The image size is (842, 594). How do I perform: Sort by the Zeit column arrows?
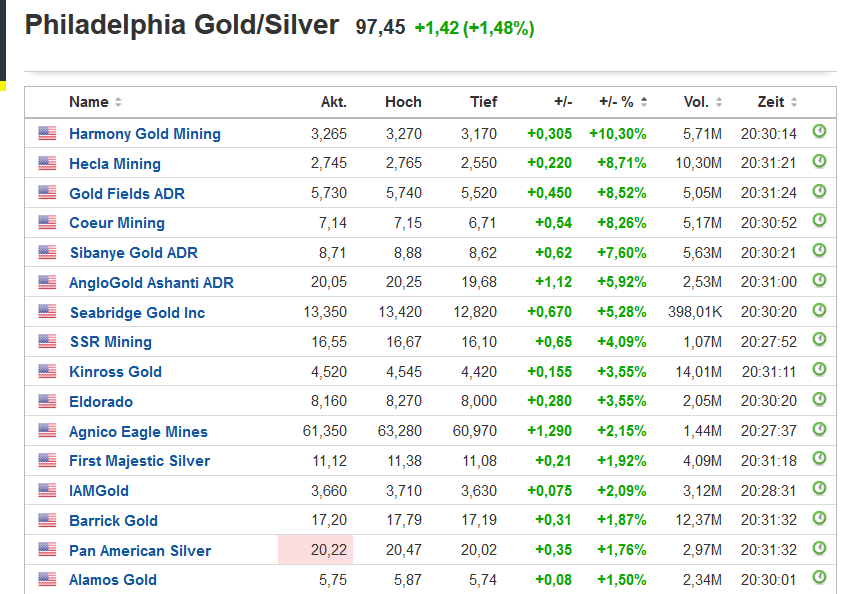793,102
